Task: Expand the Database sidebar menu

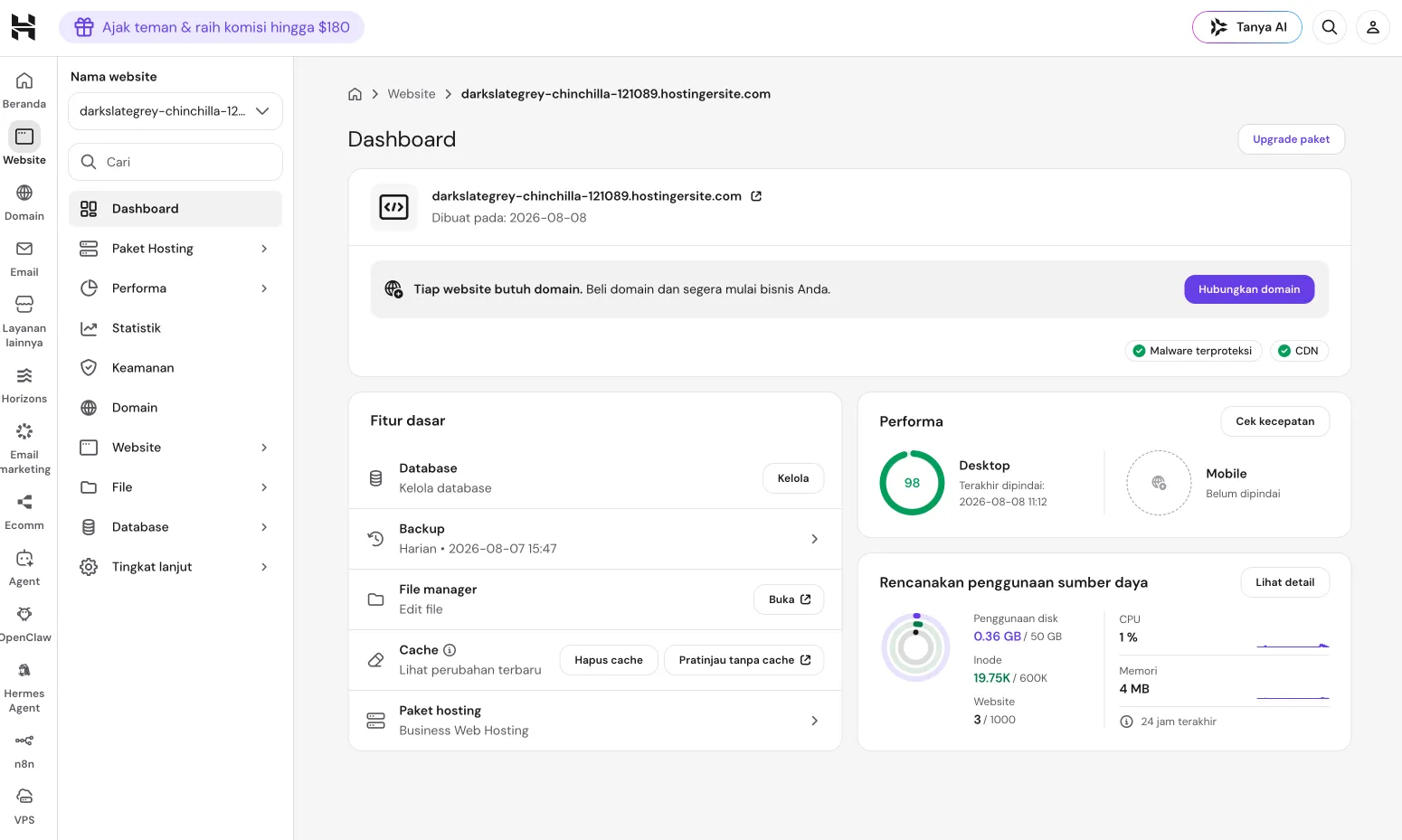Action: click(175, 527)
